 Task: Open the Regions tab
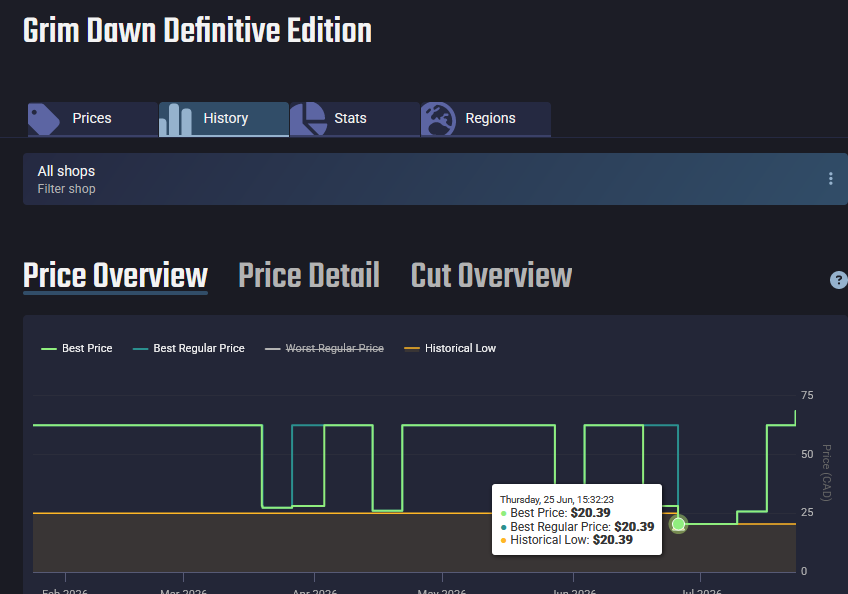coord(486,119)
